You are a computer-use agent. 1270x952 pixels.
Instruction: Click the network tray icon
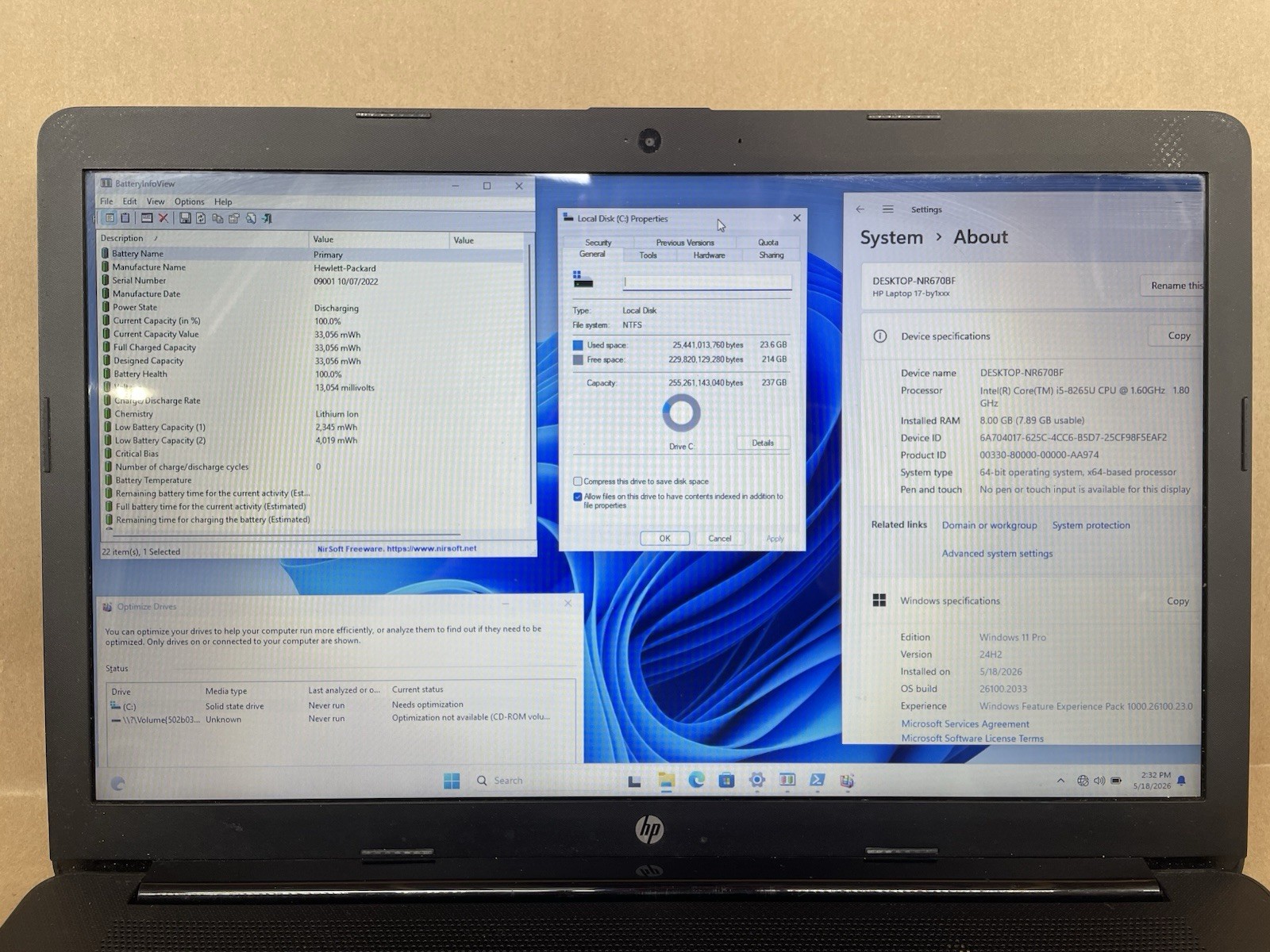tap(1083, 781)
